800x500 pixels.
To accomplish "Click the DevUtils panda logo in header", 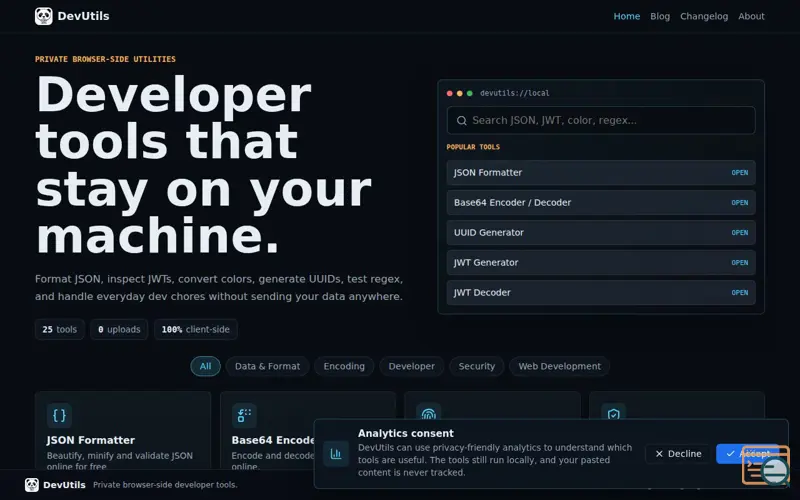I will pos(43,16).
